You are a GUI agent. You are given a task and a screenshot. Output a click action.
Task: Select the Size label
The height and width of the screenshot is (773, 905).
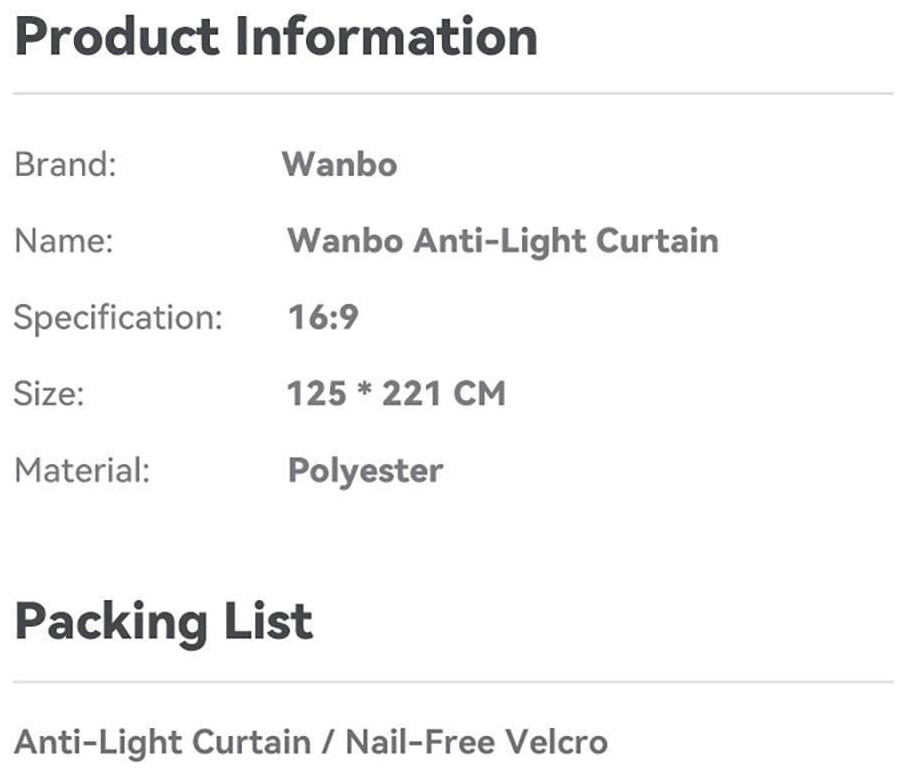tap(49, 394)
